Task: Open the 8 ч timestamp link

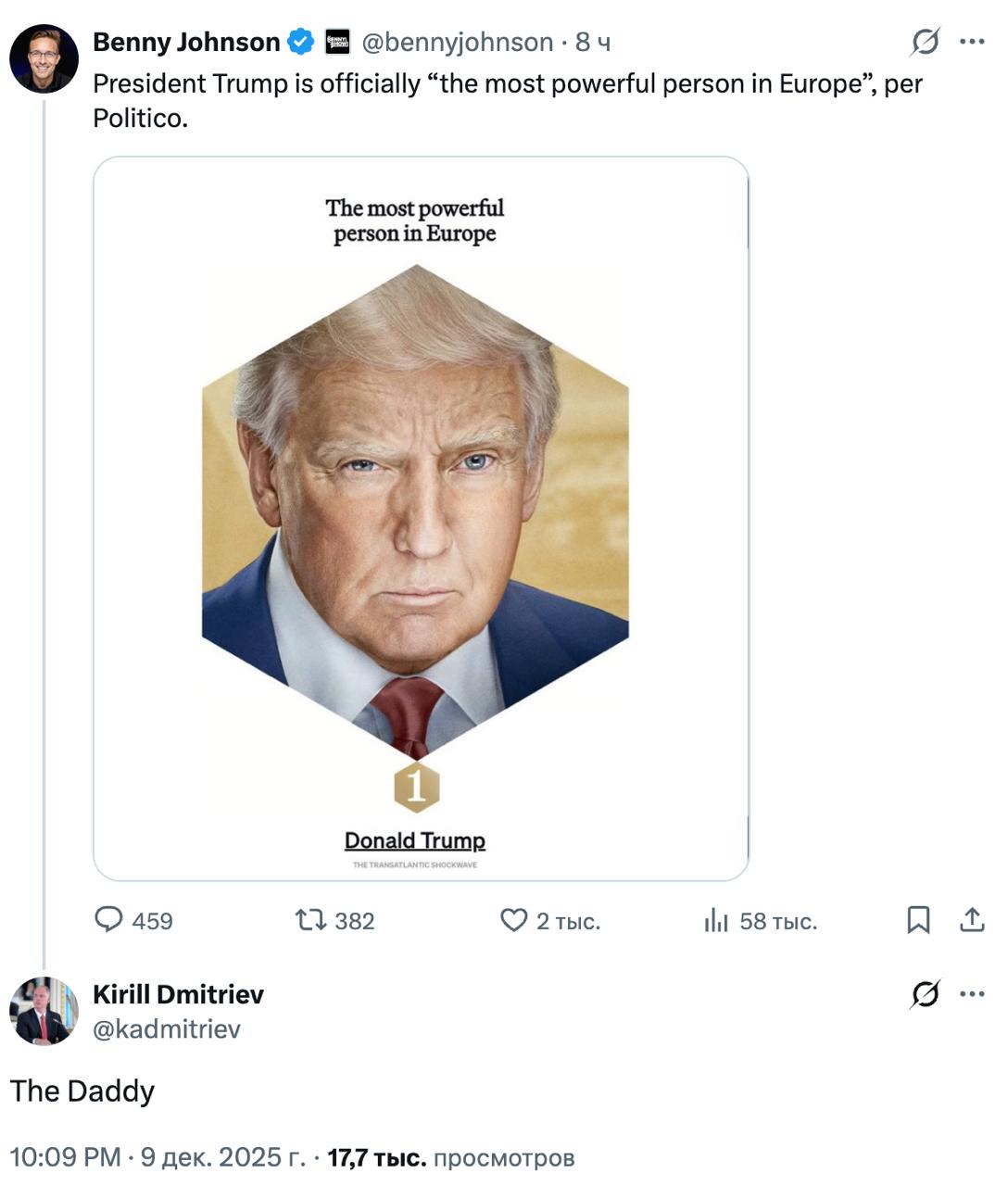Action: pos(592,42)
